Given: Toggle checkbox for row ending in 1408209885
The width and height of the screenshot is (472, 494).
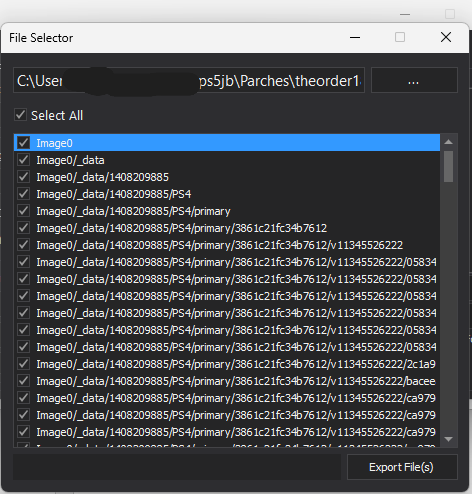Looking at the screenshot, I should 24,177.
